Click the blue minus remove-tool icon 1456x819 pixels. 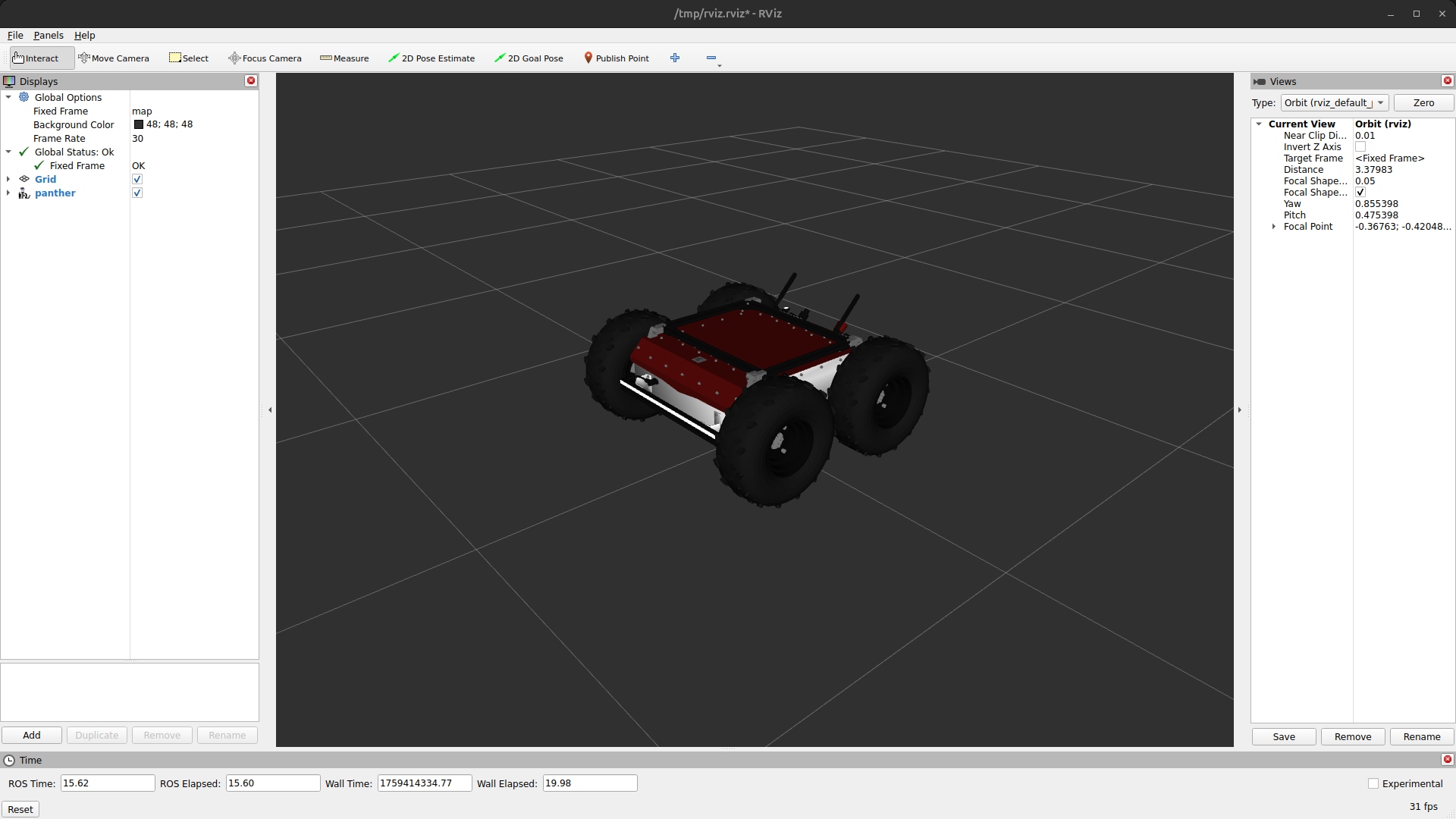coord(711,58)
